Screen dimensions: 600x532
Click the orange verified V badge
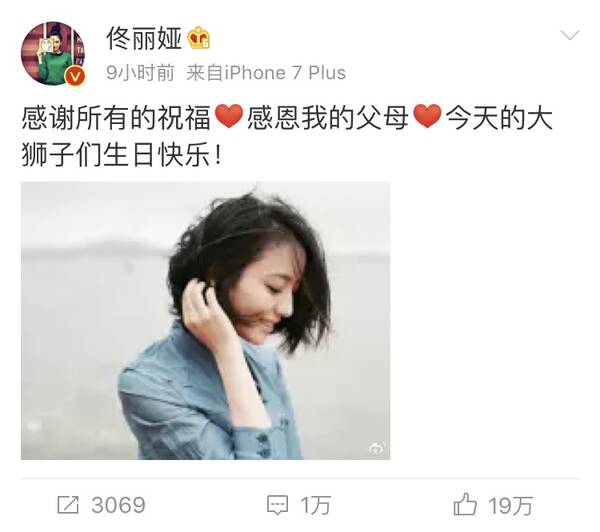75,76
